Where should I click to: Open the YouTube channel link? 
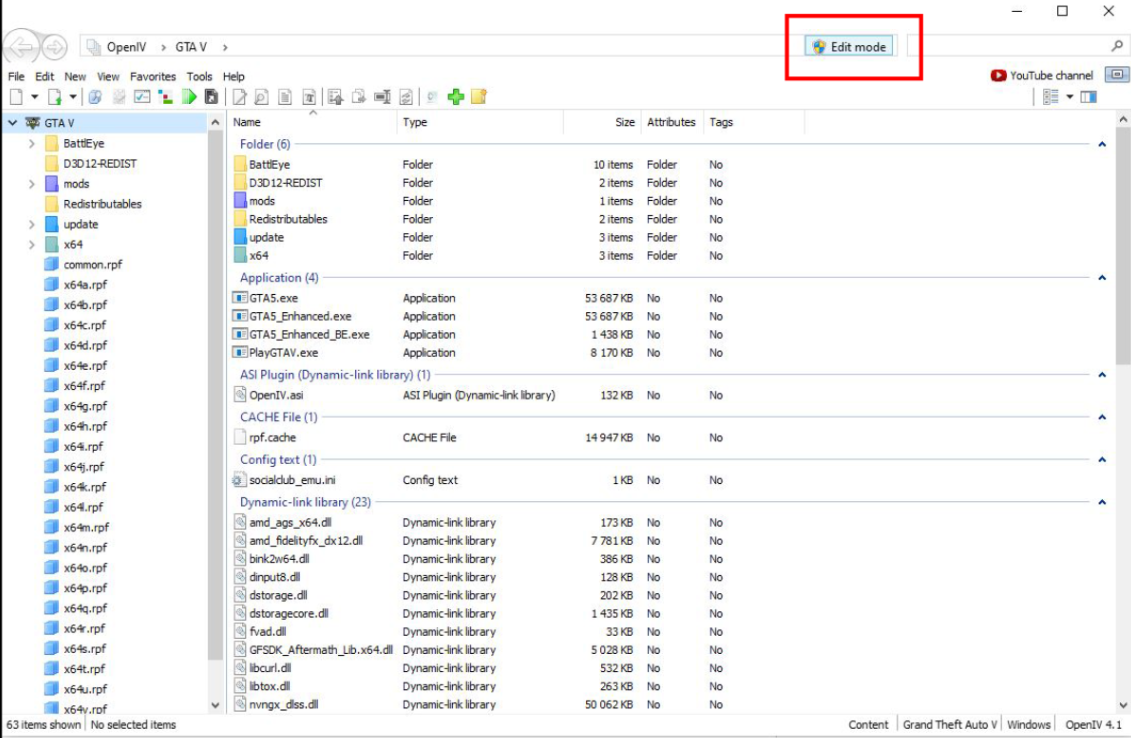[1042, 75]
